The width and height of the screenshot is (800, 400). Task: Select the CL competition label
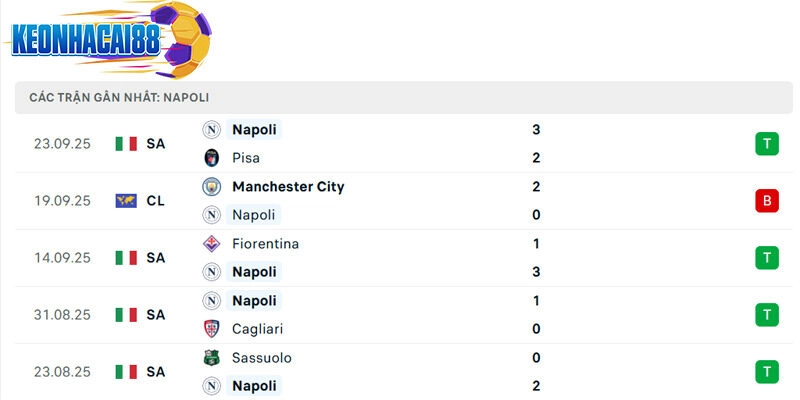[155, 201]
